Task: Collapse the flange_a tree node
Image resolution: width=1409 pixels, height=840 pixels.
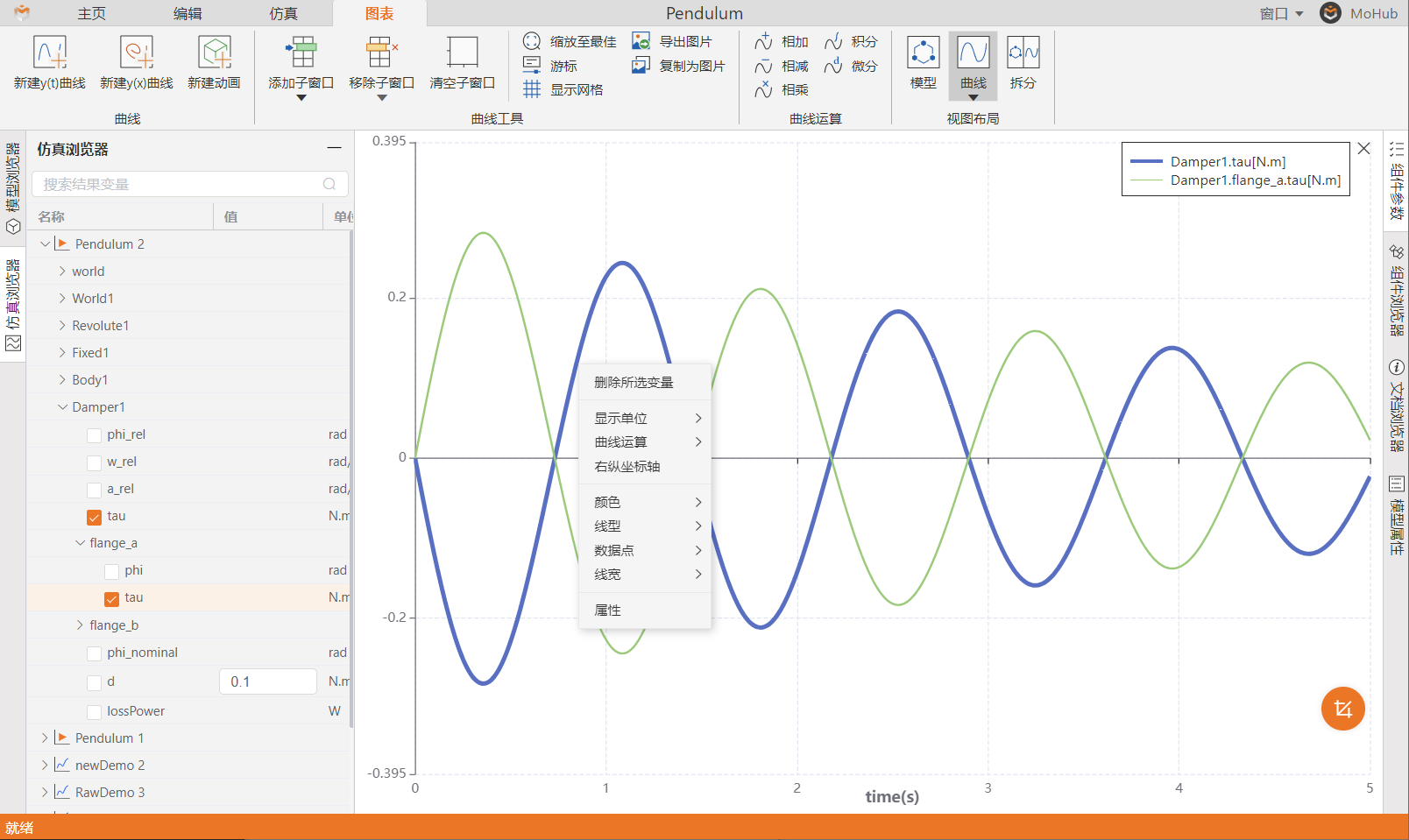Action: point(80,542)
